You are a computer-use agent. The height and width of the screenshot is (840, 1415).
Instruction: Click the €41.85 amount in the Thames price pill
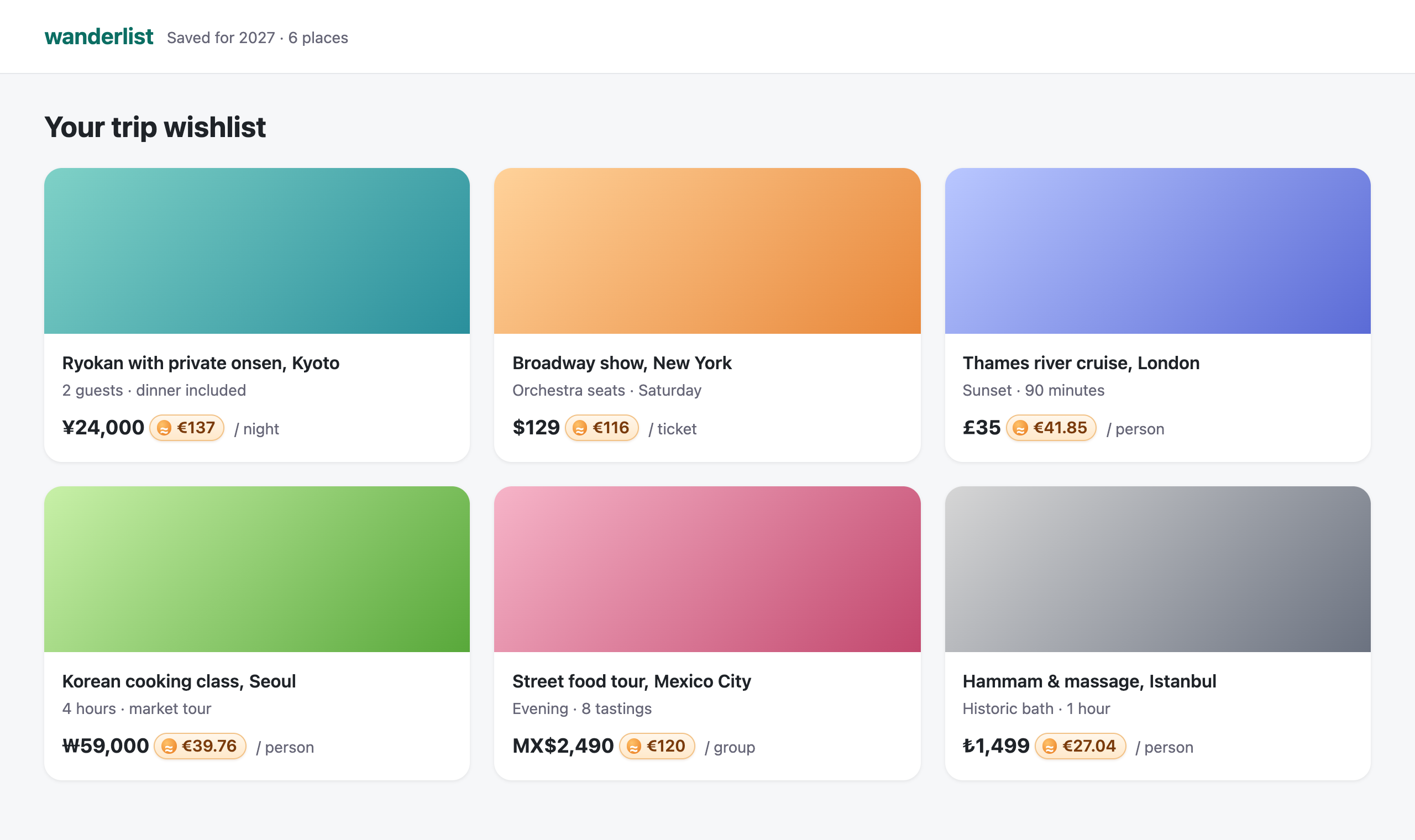coord(1060,427)
